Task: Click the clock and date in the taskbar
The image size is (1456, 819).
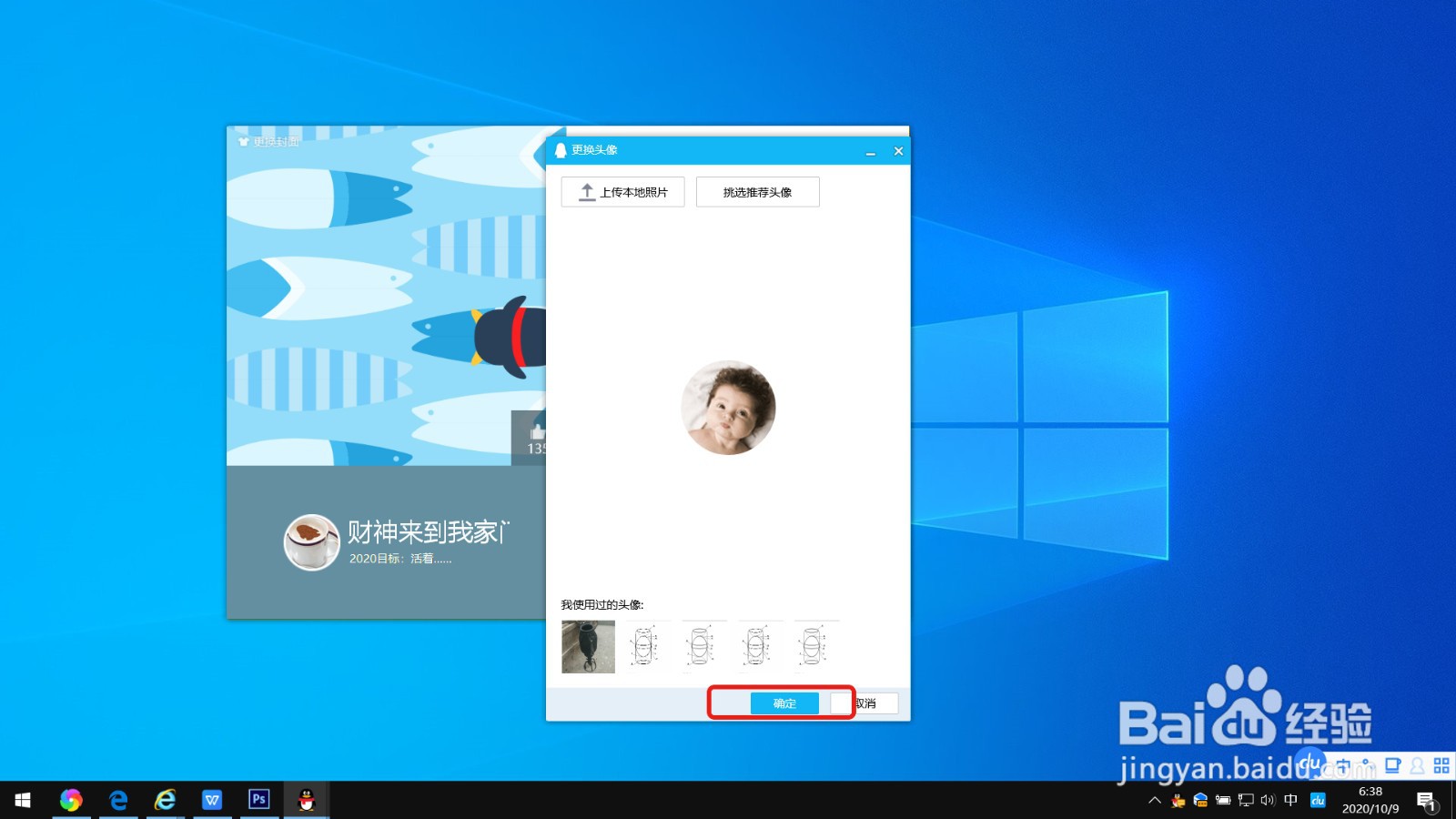Action: 1365,802
